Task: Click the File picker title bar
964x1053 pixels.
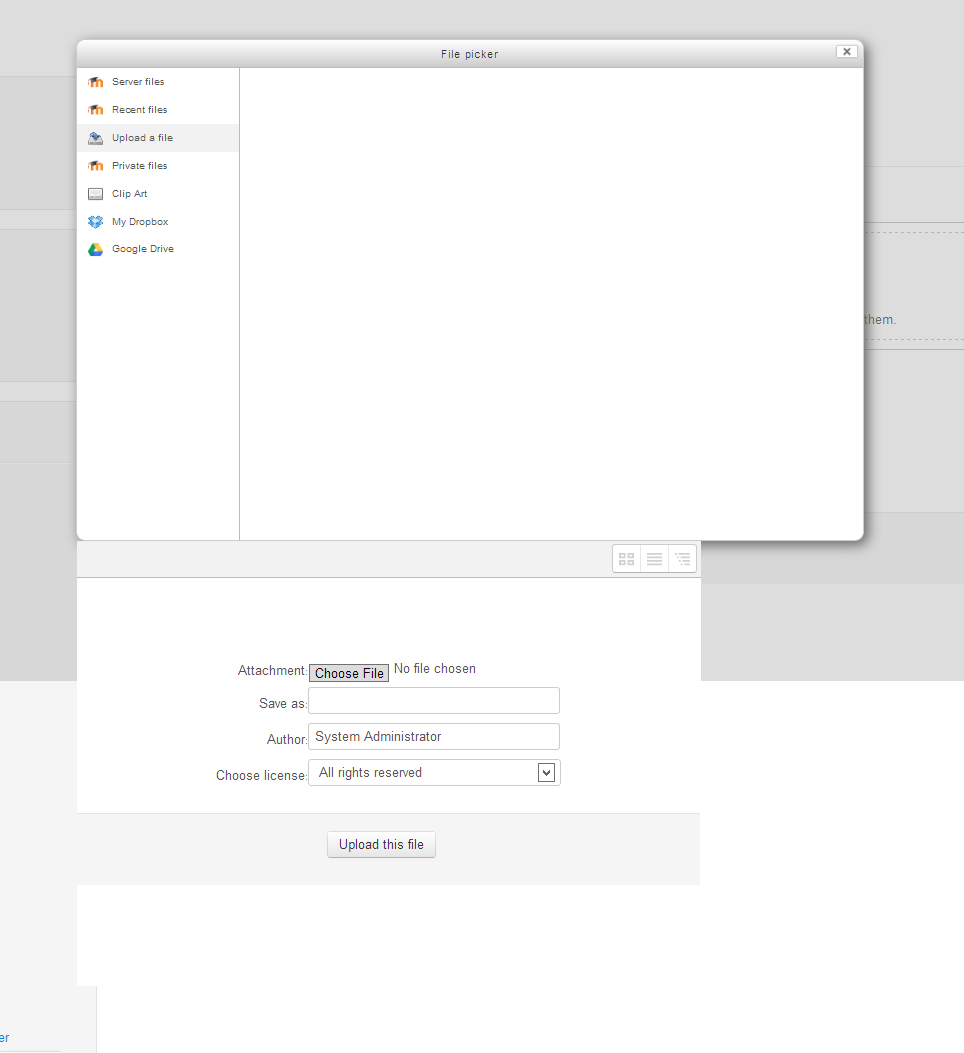Action: (x=470, y=54)
